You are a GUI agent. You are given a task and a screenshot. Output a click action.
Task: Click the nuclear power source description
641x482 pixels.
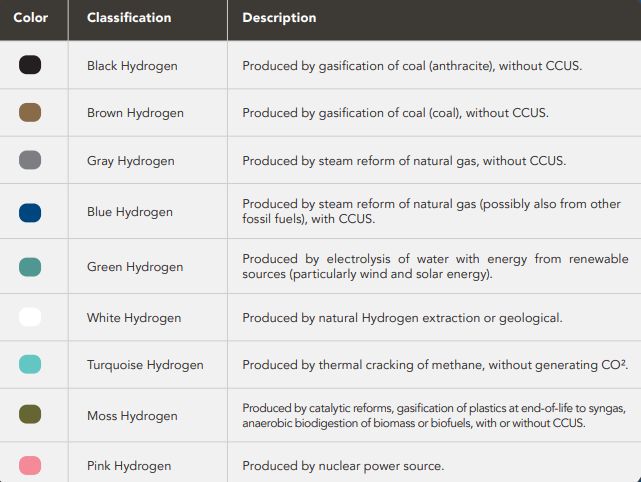tap(343, 466)
